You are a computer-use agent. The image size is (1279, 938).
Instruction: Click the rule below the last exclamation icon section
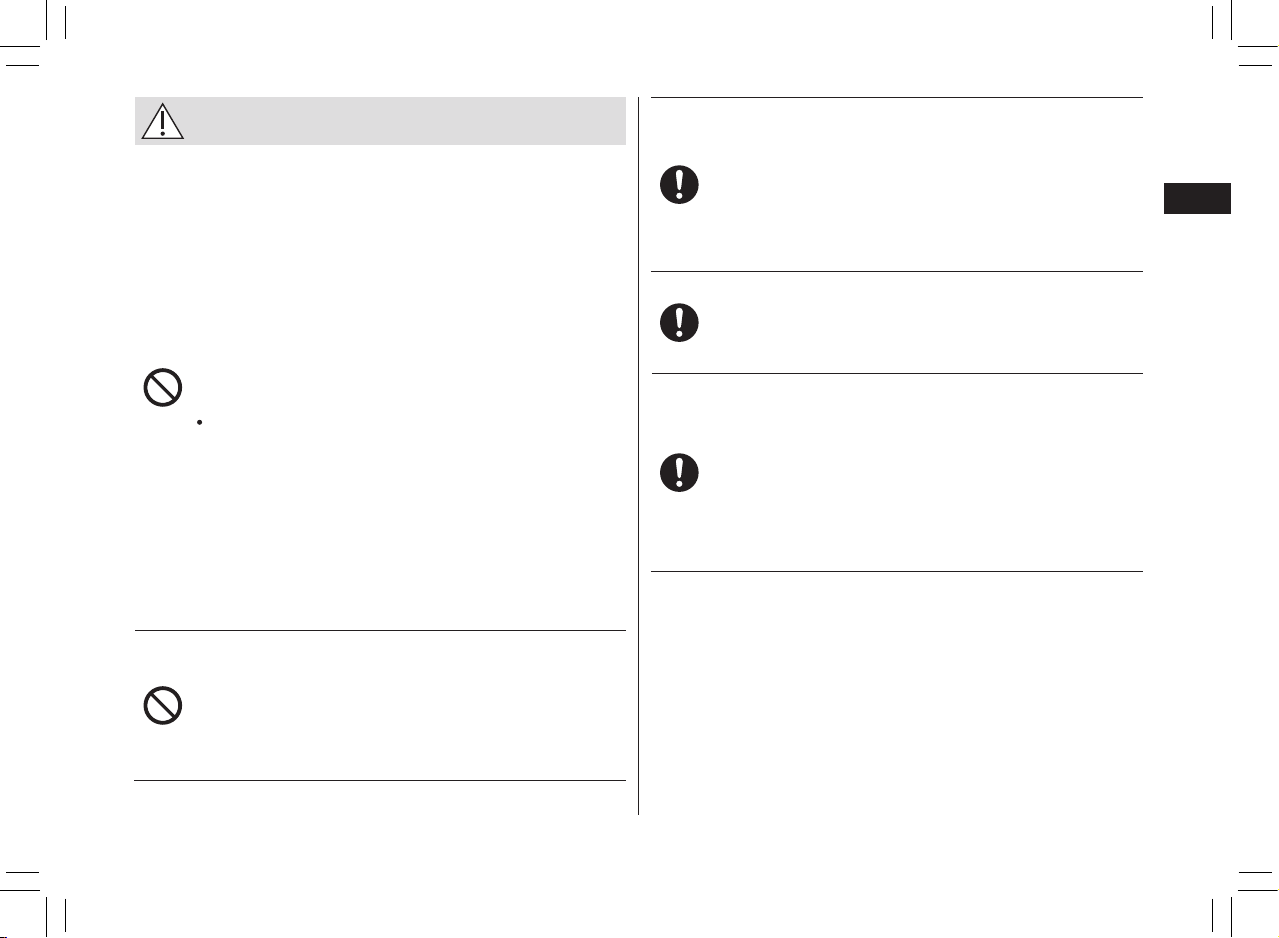[x=897, y=571]
